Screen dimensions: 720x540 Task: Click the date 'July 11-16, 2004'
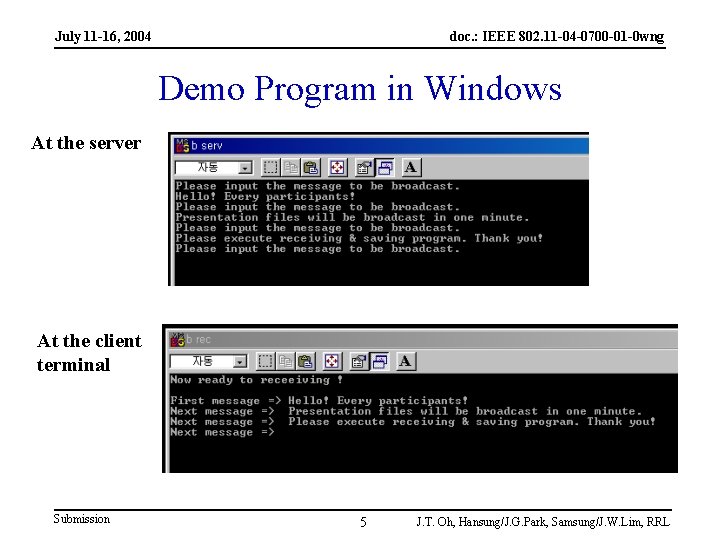click(x=103, y=36)
